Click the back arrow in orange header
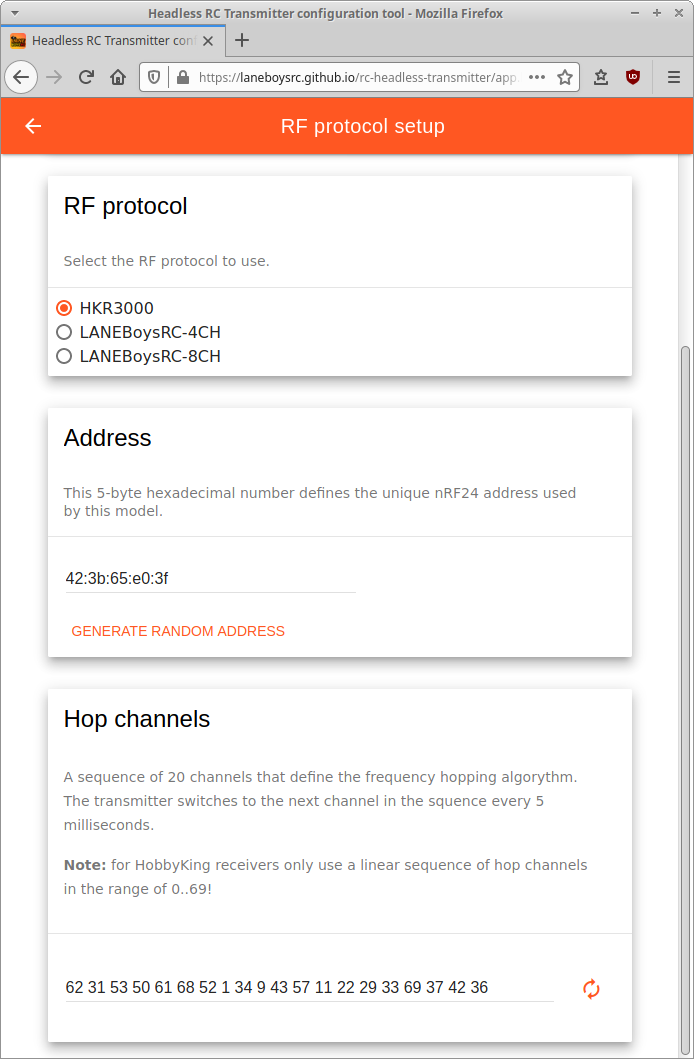Viewport: 694px width, 1059px height. click(33, 126)
